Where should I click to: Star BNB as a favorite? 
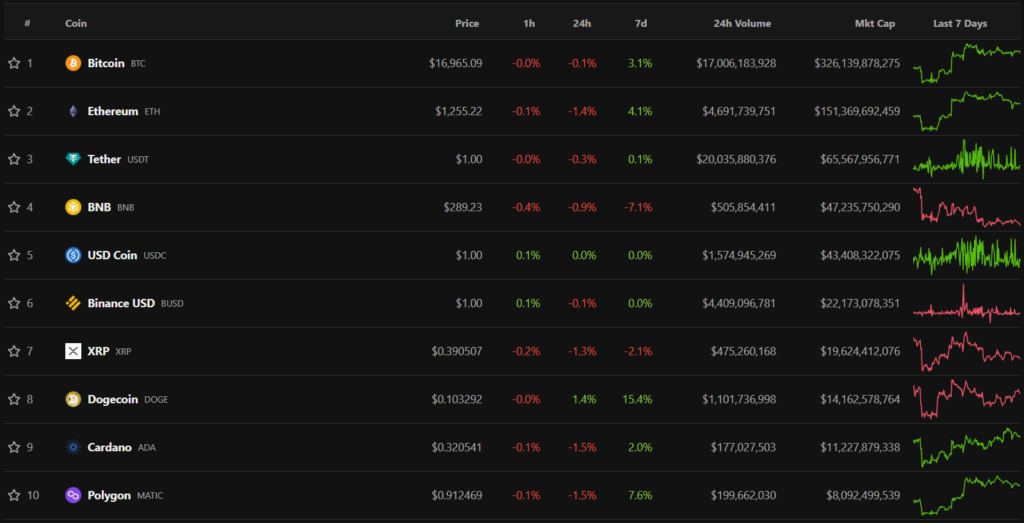click(x=14, y=208)
